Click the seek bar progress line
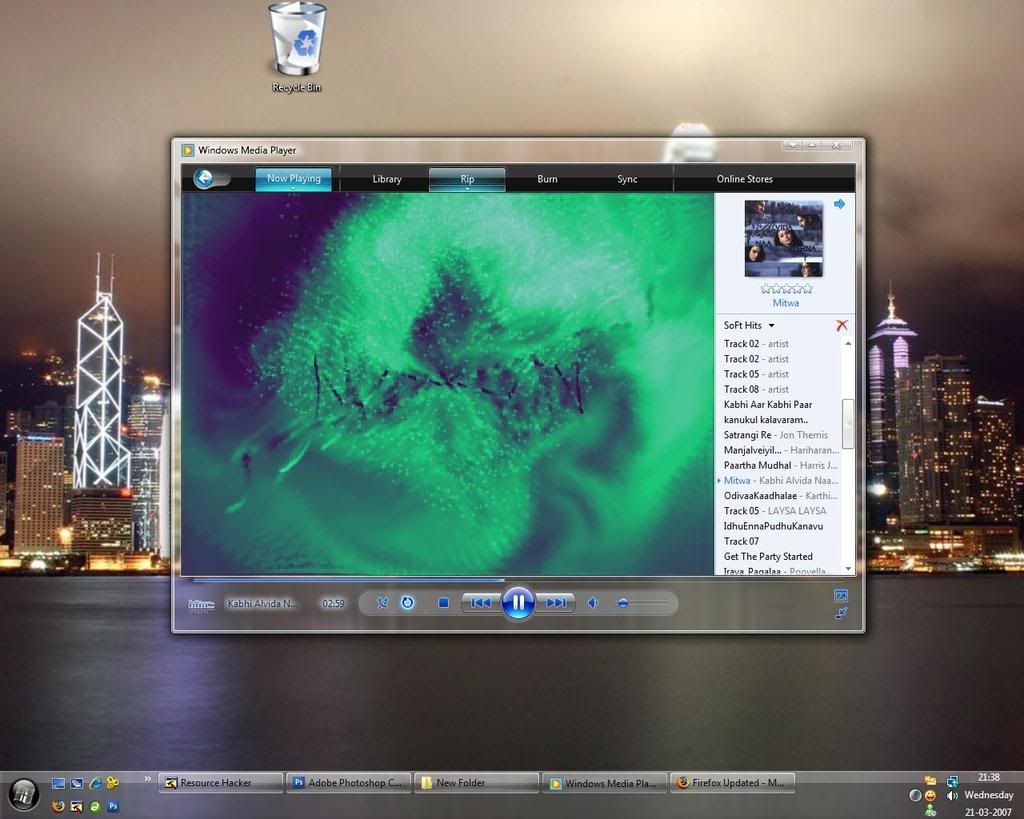1024x819 pixels. tap(349, 579)
